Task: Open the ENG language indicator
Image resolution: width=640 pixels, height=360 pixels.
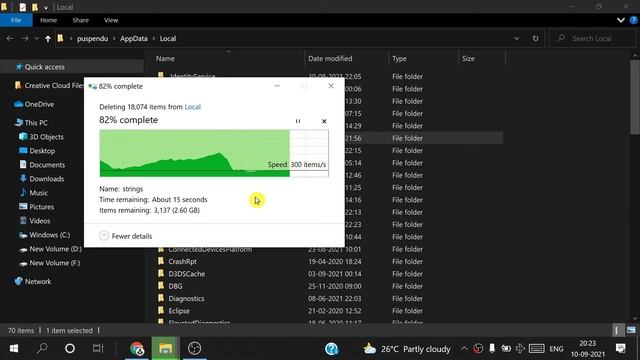Action: pos(556,349)
